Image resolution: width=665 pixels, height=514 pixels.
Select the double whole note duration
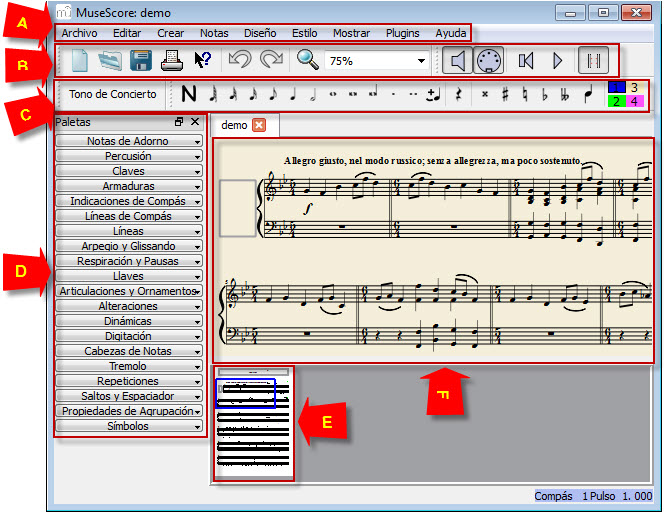click(353, 94)
